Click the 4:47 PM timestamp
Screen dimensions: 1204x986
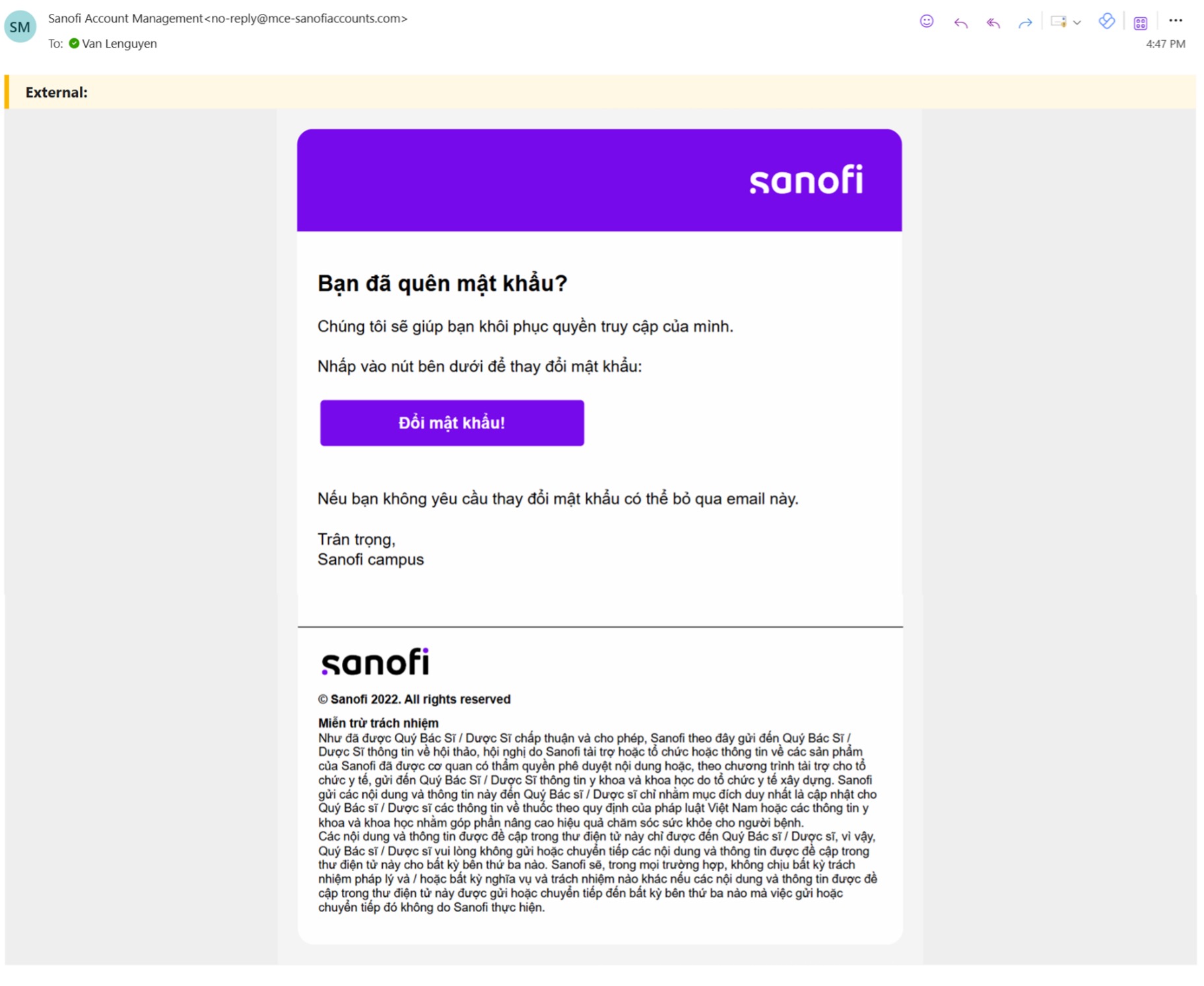[1165, 44]
